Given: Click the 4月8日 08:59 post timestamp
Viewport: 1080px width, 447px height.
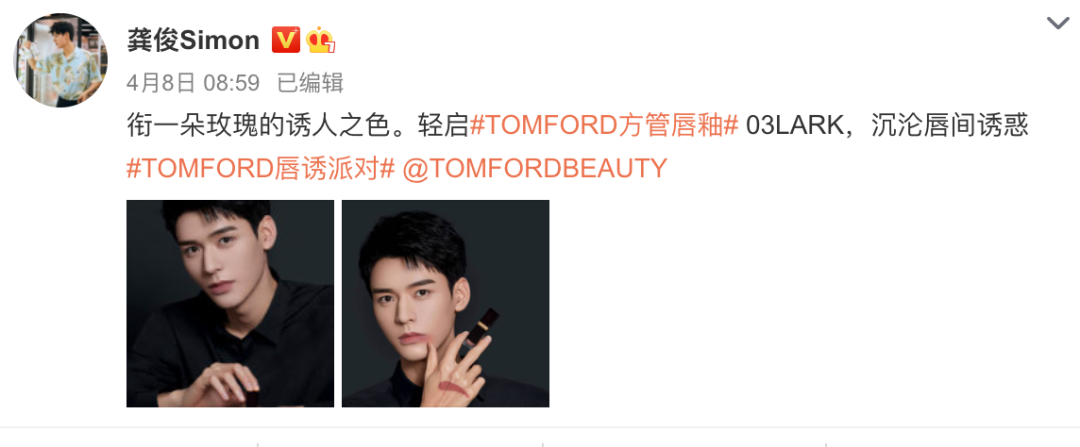Looking at the screenshot, I should [193, 83].
